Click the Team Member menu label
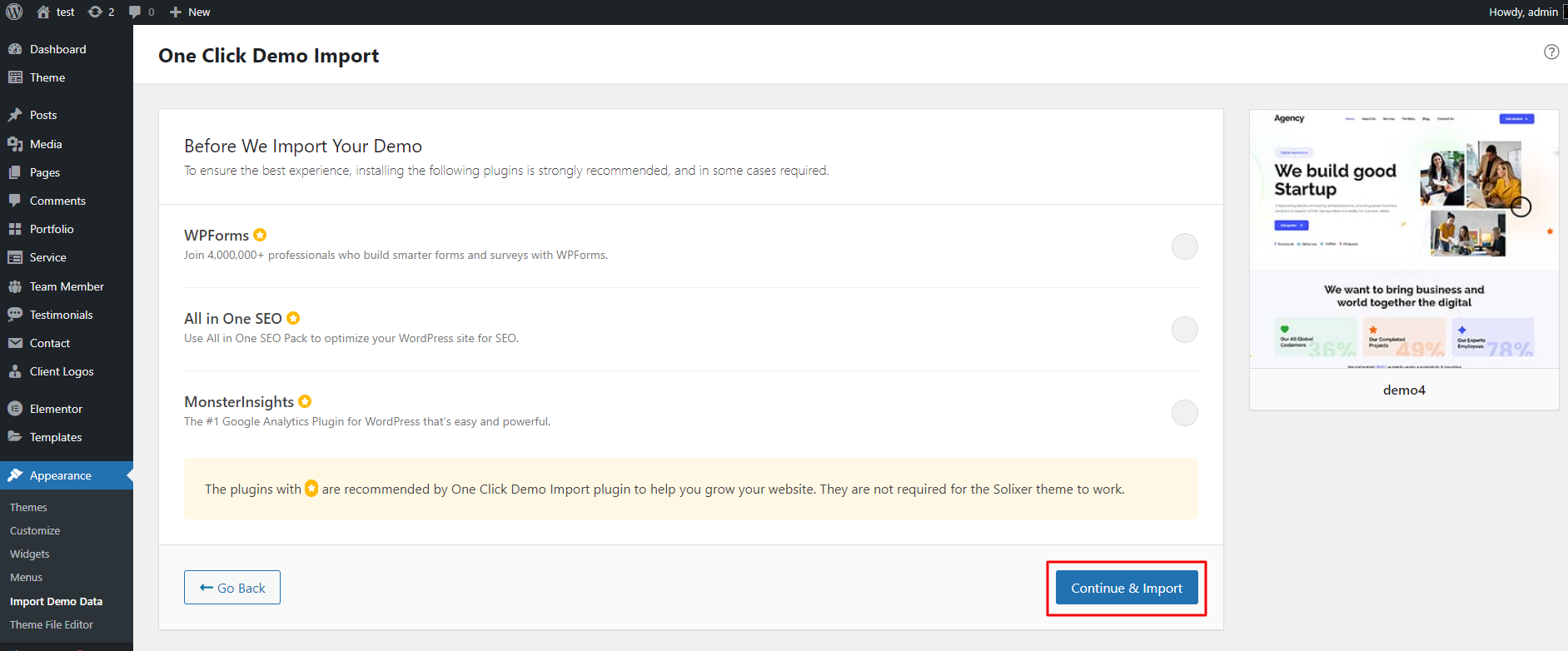 67,286
